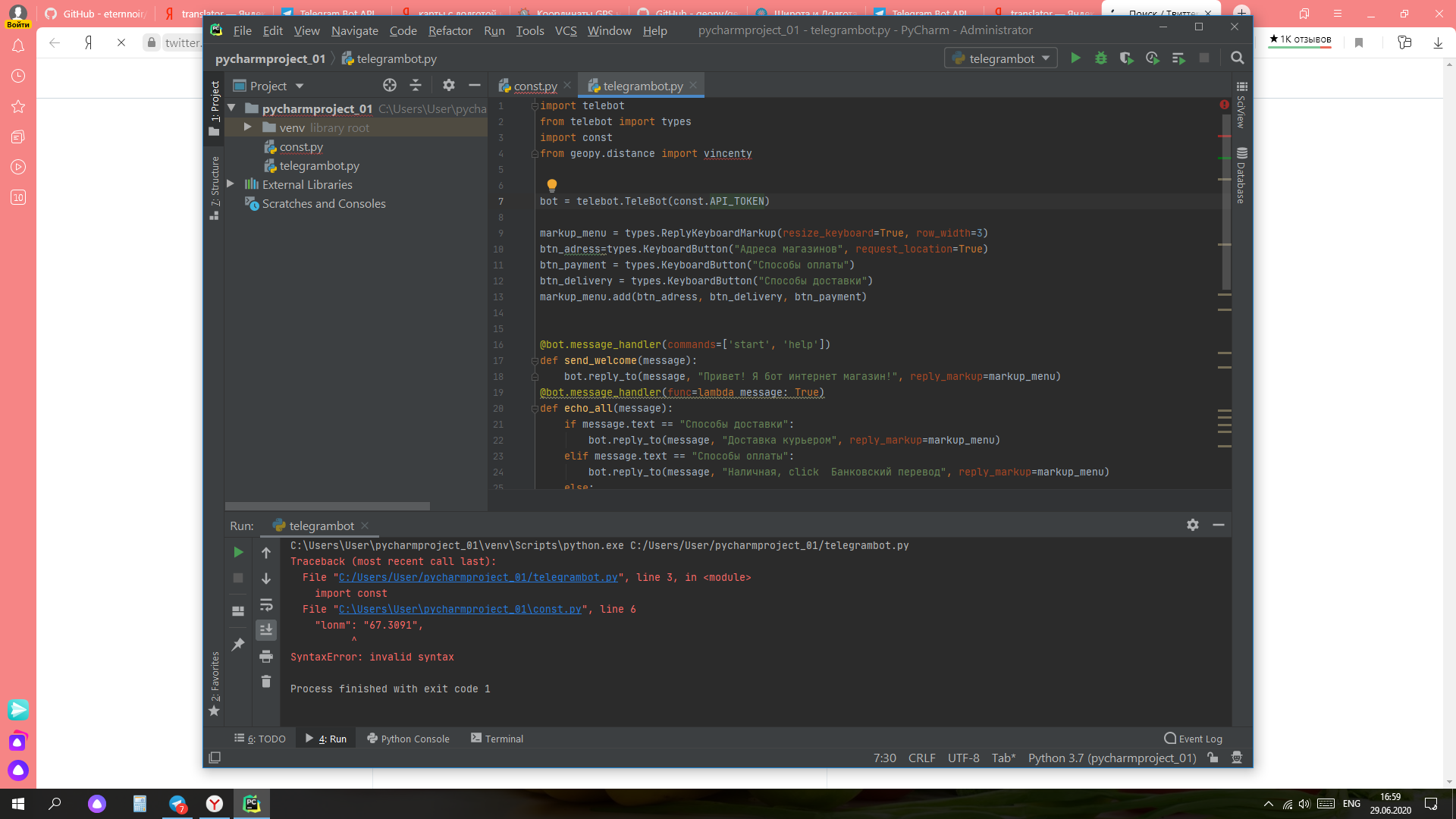Open the VCS menu

point(566,30)
